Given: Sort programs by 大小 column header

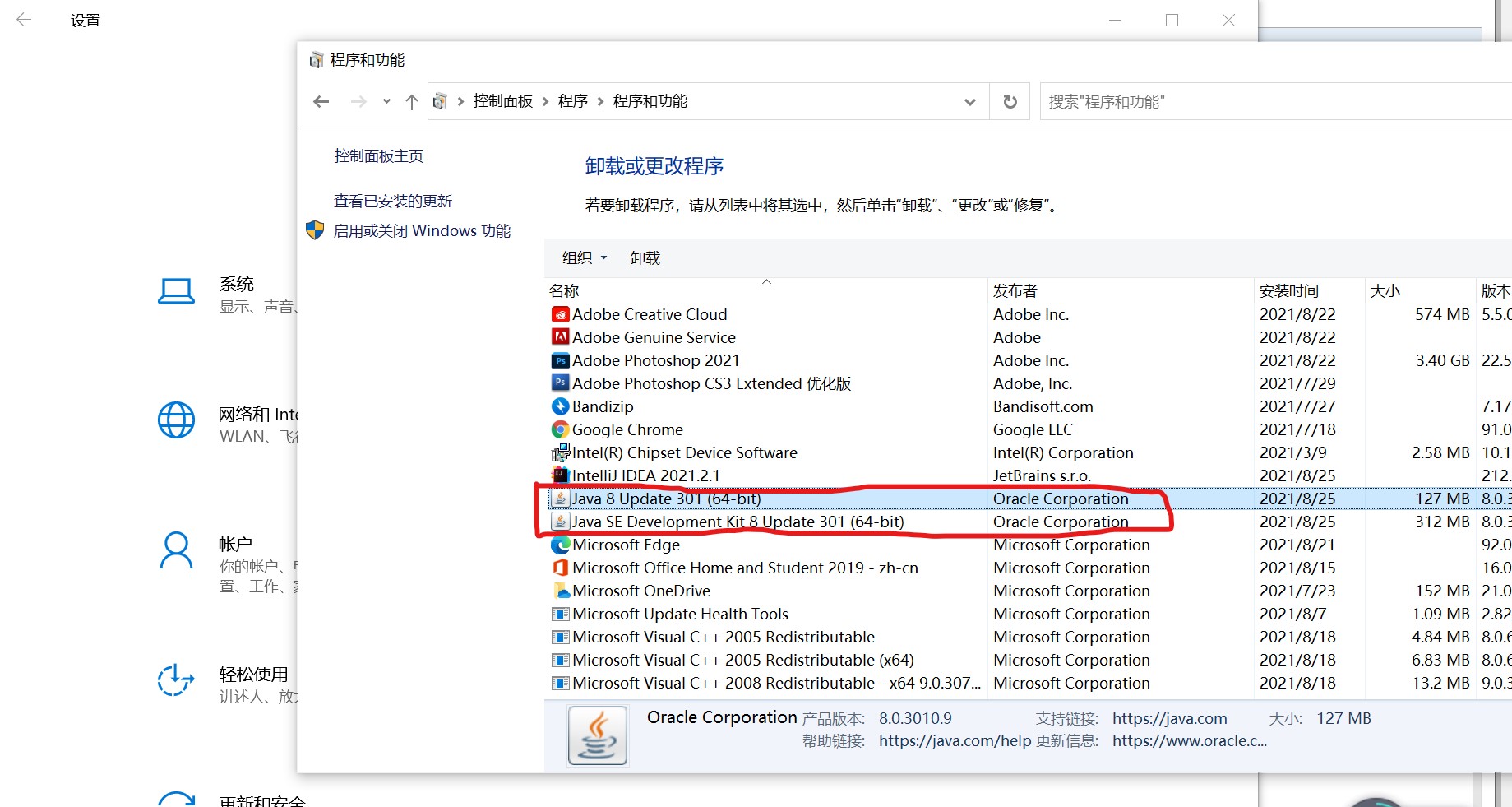Looking at the screenshot, I should (x=1419, y=290).
